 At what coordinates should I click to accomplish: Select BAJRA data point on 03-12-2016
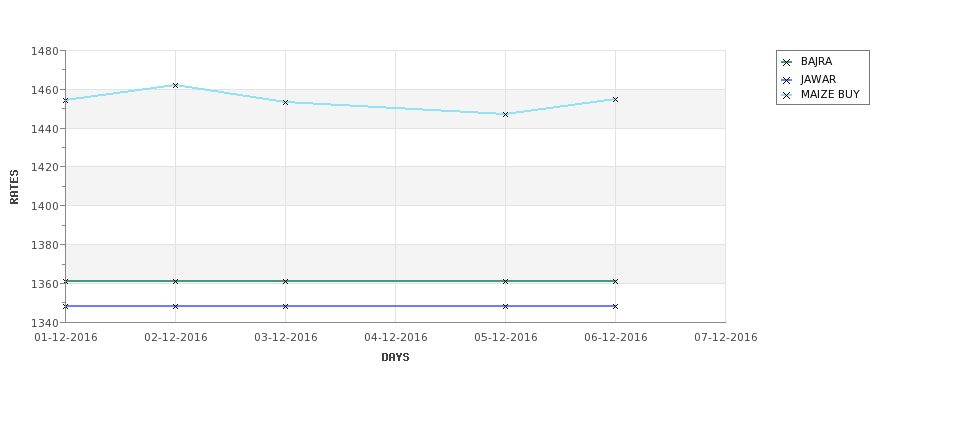[285, 282]
